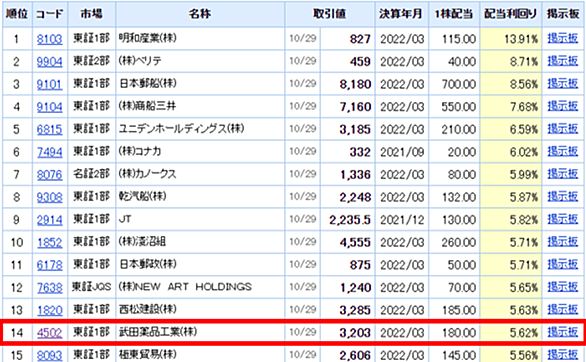
Task: Click the 東証JQS market cell
Action: 92,288
